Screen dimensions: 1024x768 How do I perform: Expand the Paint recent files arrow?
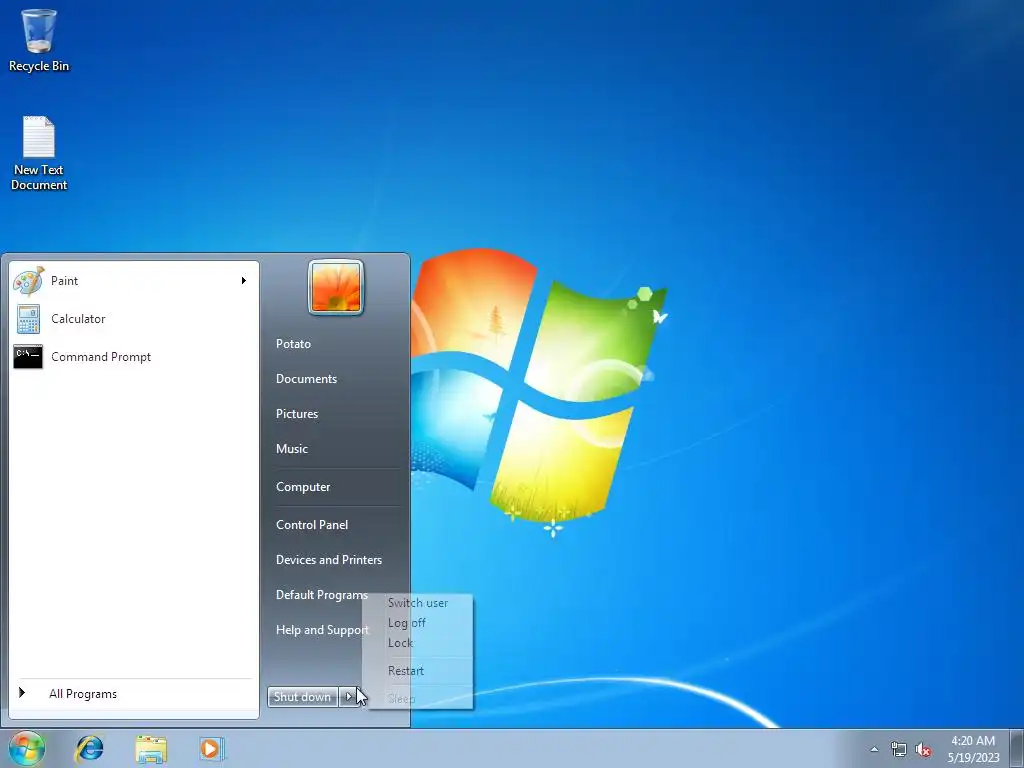(244, 281)
